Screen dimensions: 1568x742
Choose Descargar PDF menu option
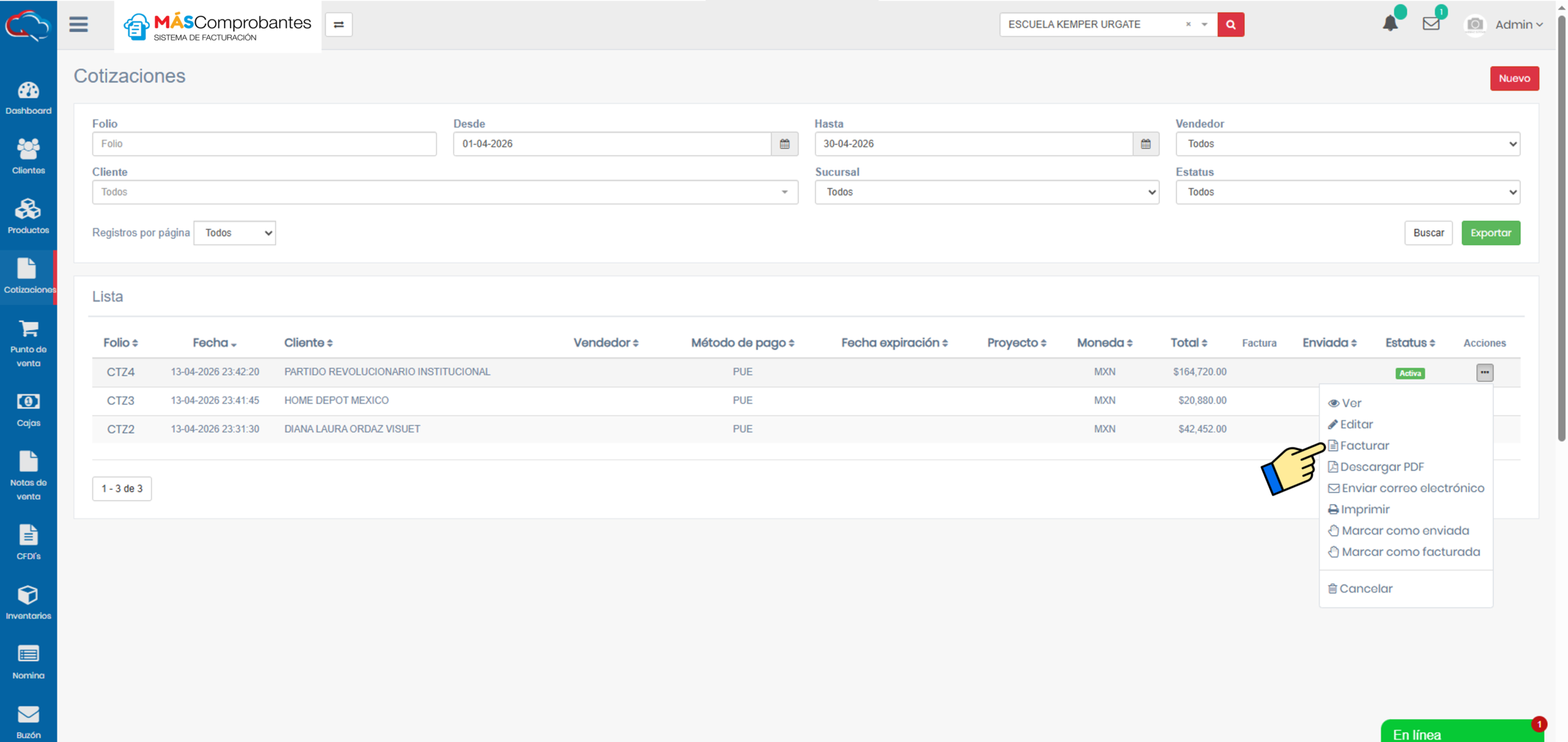(1381, 467)
